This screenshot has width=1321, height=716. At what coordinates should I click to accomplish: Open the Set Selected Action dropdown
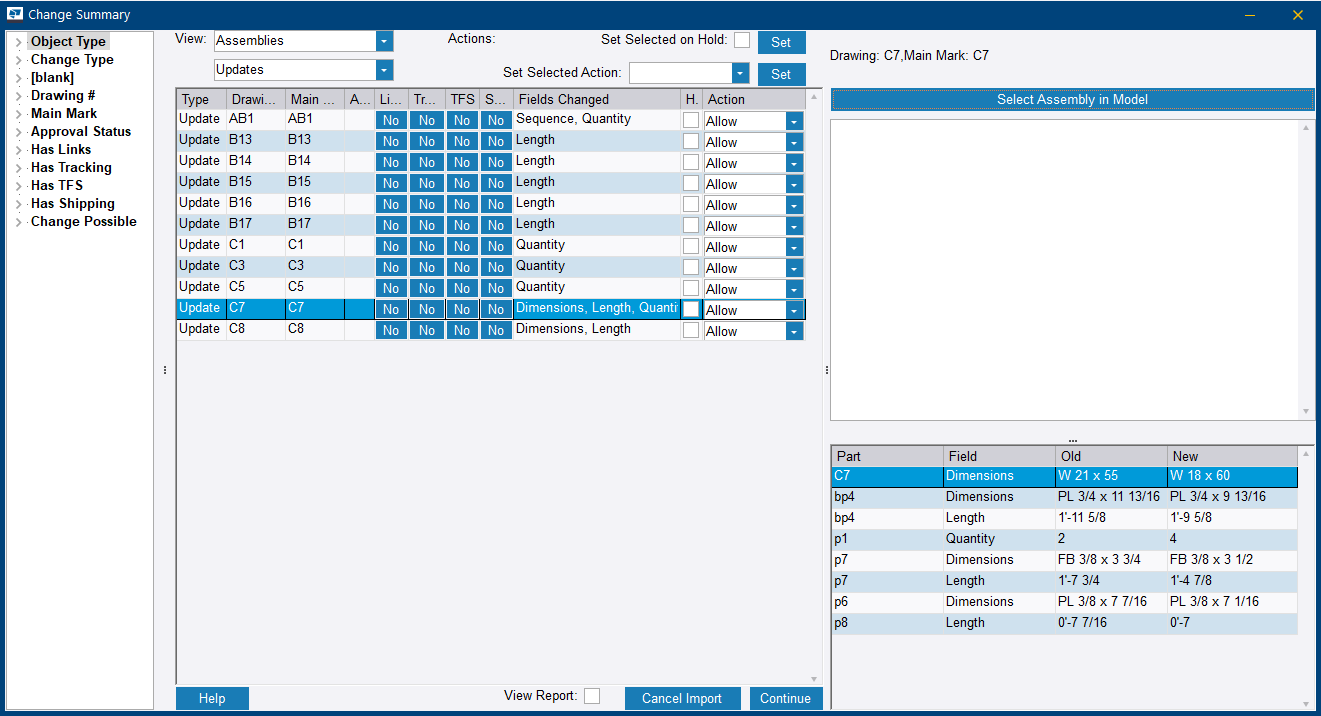(x=739, y=73)
